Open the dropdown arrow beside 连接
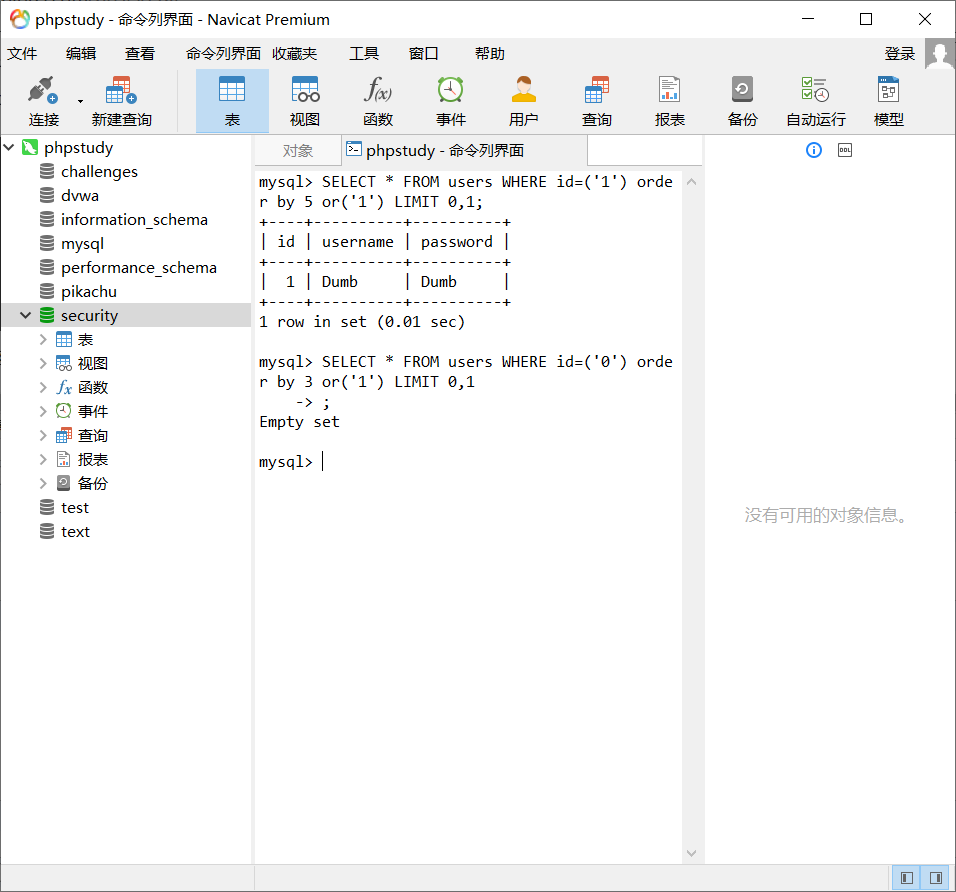 80,101
